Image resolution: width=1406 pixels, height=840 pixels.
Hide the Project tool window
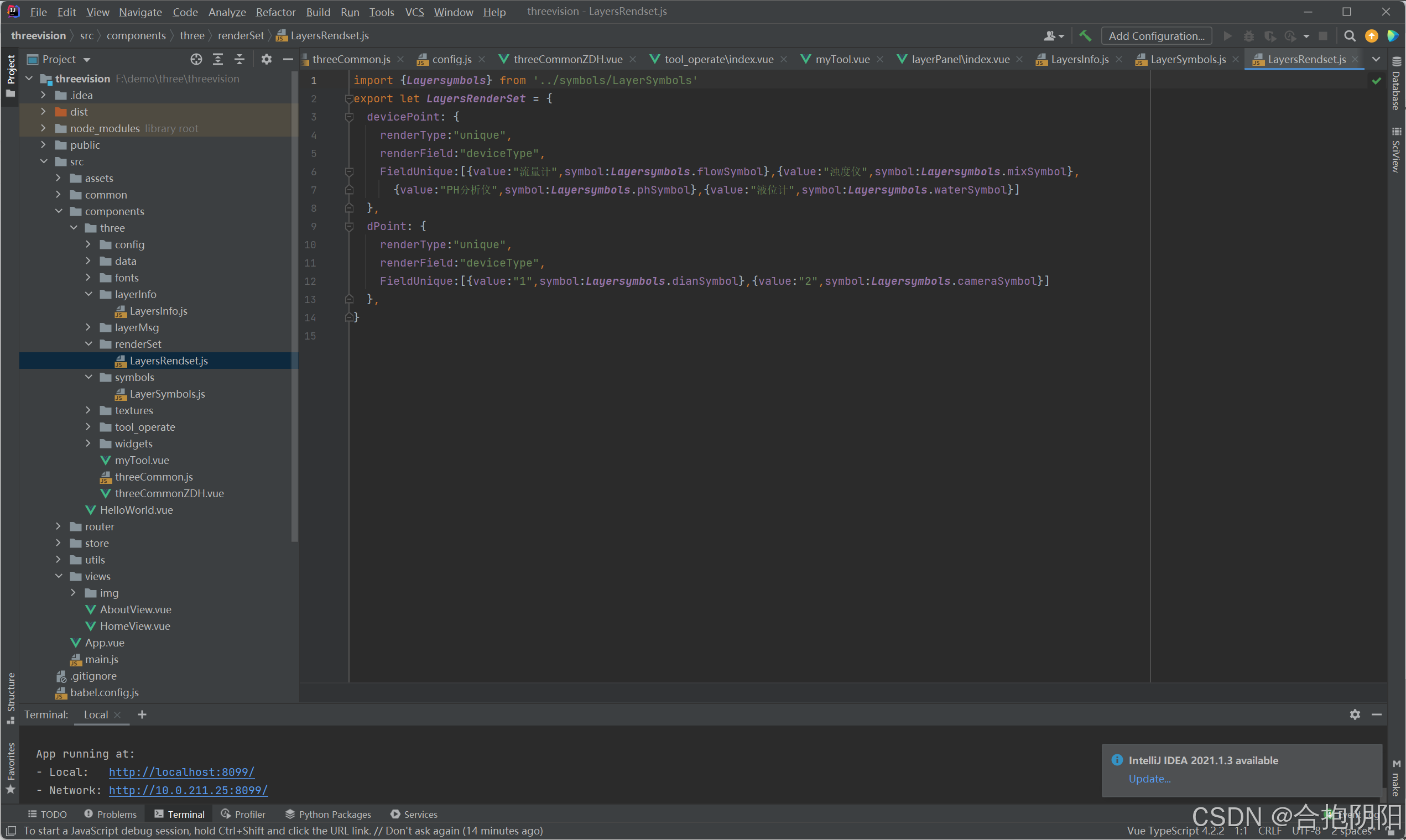click(x=288, y=59)
